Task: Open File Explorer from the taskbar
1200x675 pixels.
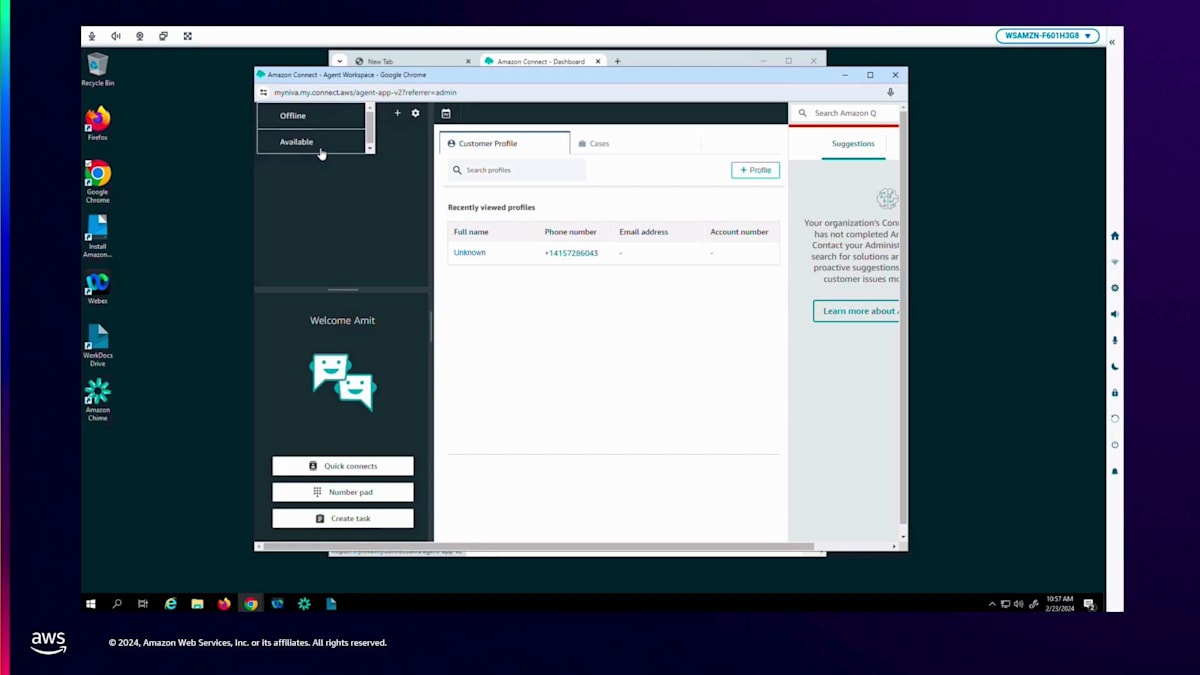Action: [198, 604]
